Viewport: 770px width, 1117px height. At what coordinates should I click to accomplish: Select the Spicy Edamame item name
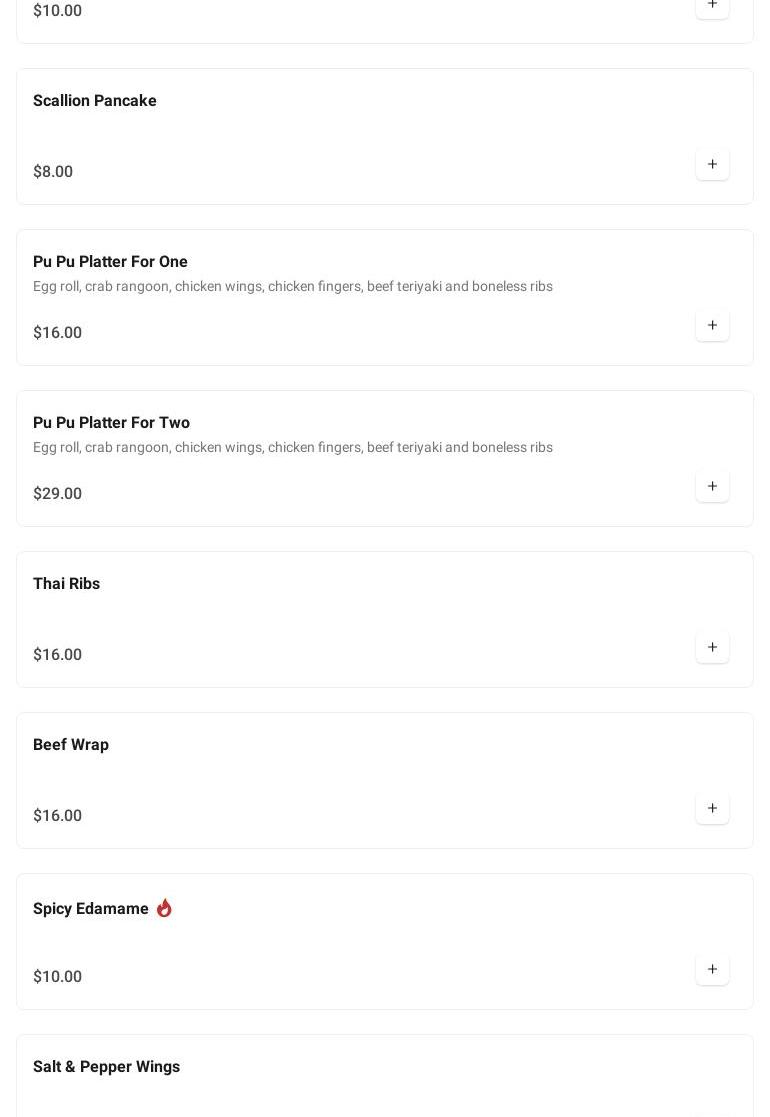coord(91,909)
